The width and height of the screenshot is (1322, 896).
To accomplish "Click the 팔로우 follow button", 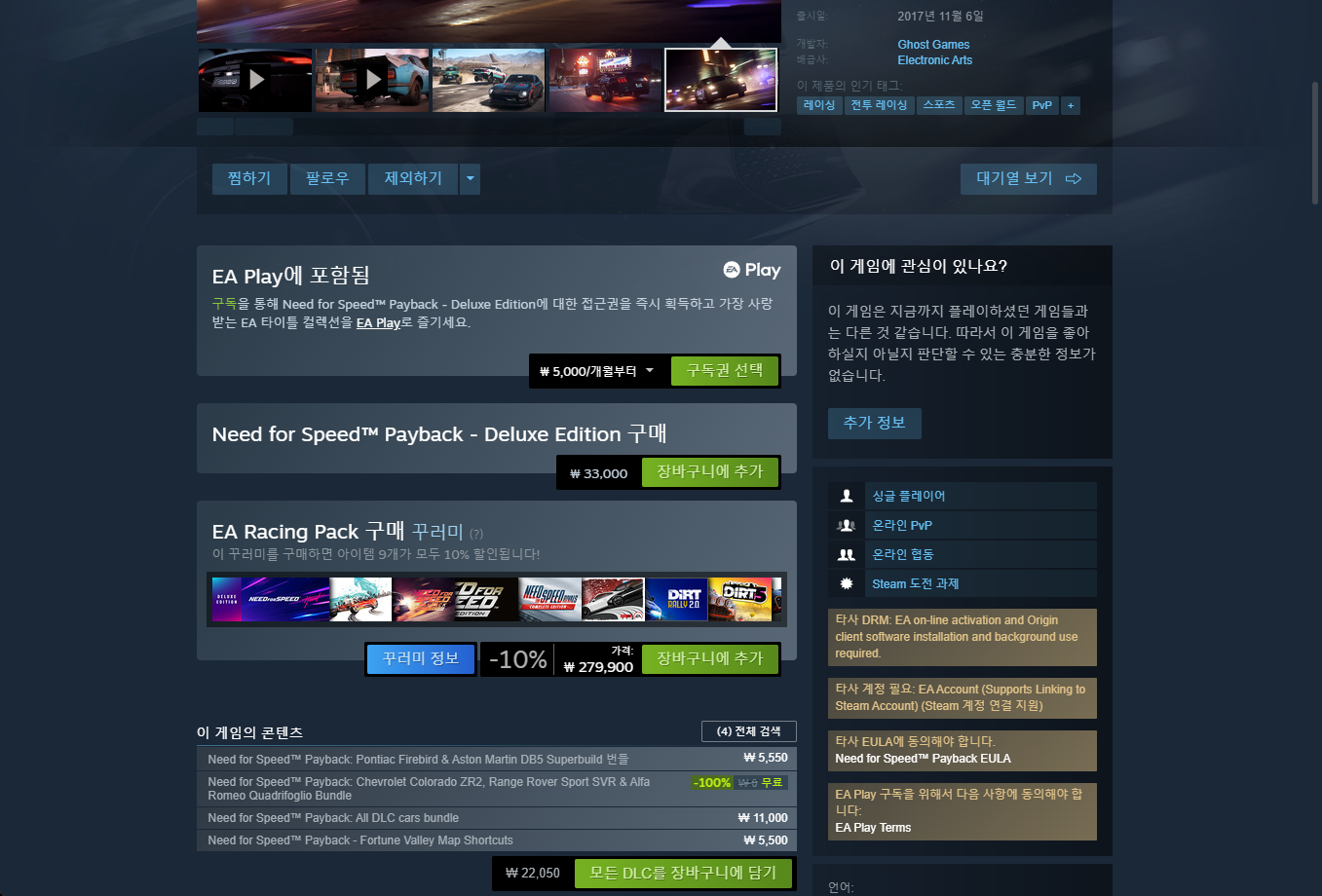I will [x=327, y=178].
